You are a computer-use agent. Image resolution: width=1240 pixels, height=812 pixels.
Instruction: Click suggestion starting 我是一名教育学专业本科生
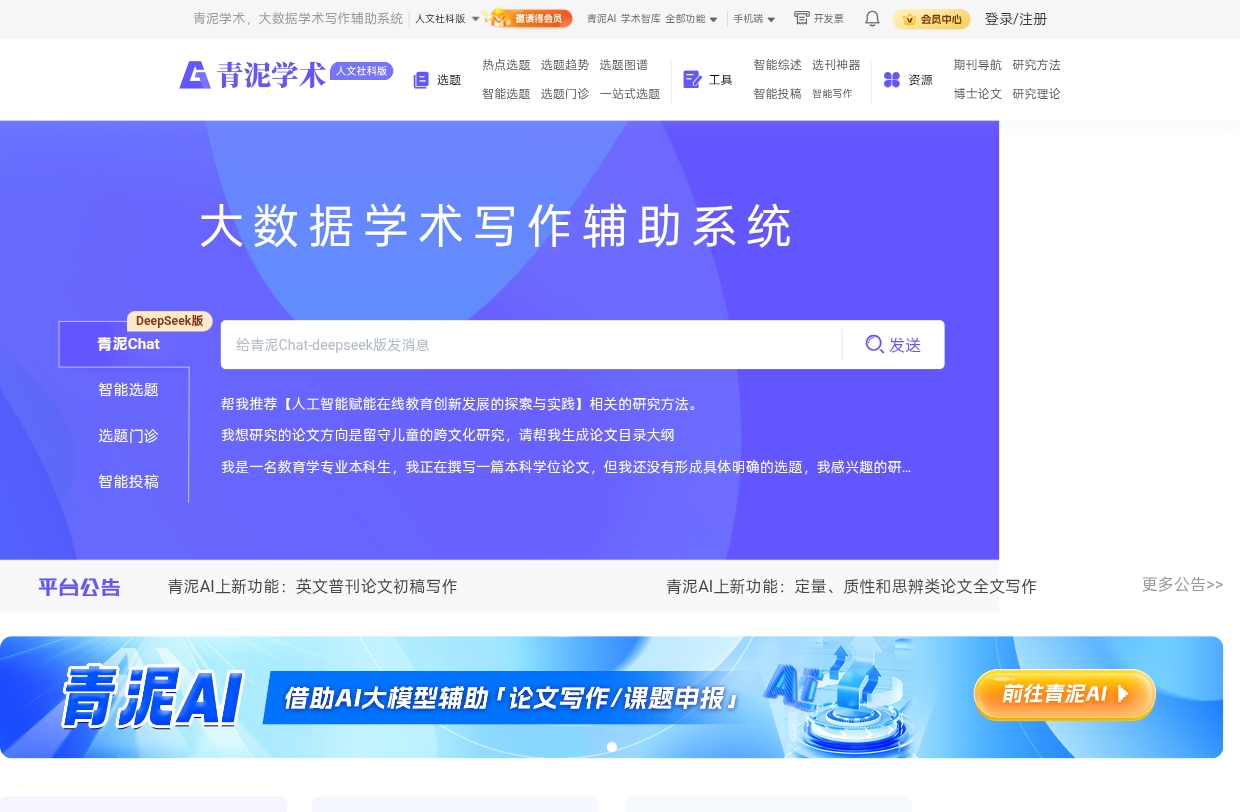click(x=566, y=467)
